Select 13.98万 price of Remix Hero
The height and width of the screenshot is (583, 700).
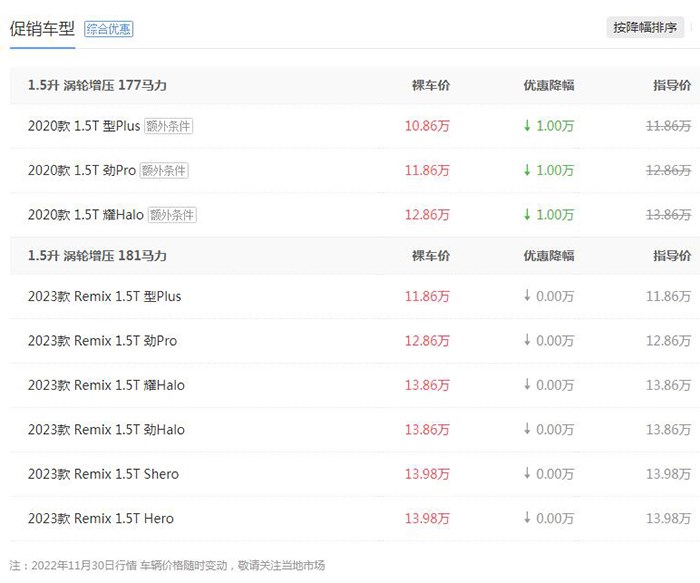(427, 519)
